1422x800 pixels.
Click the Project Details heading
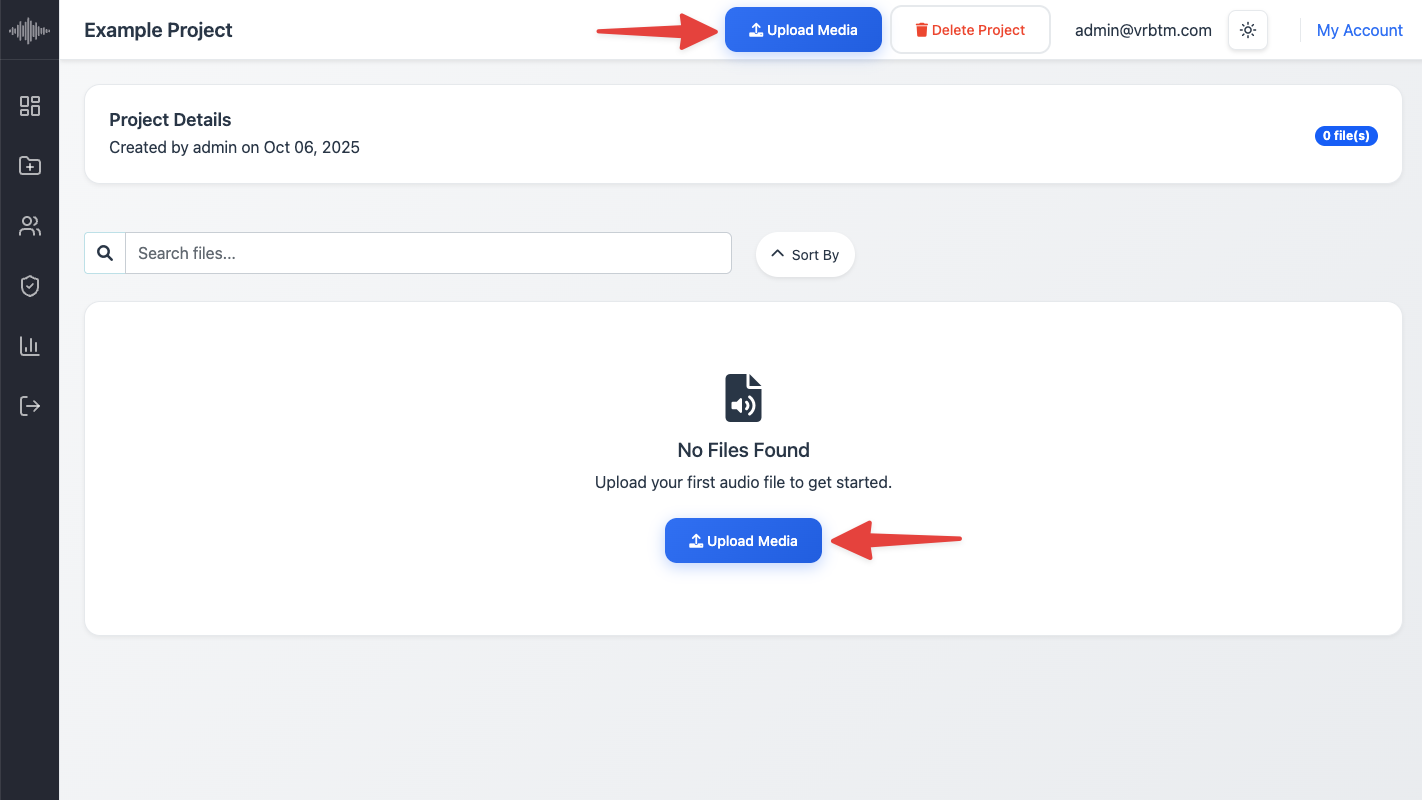click(170, 120)
